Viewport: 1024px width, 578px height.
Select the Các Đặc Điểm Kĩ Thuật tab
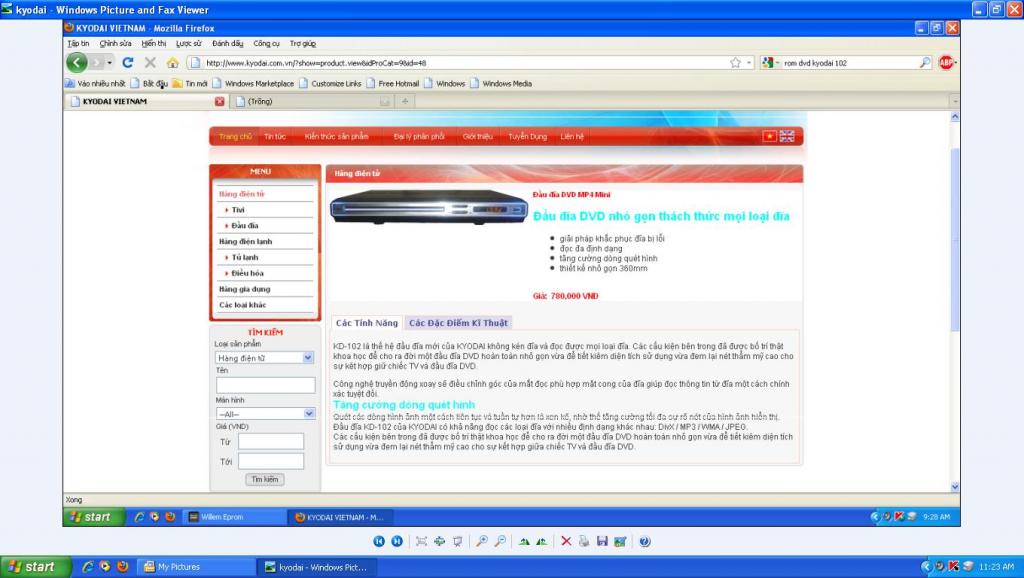click(458, 323)
